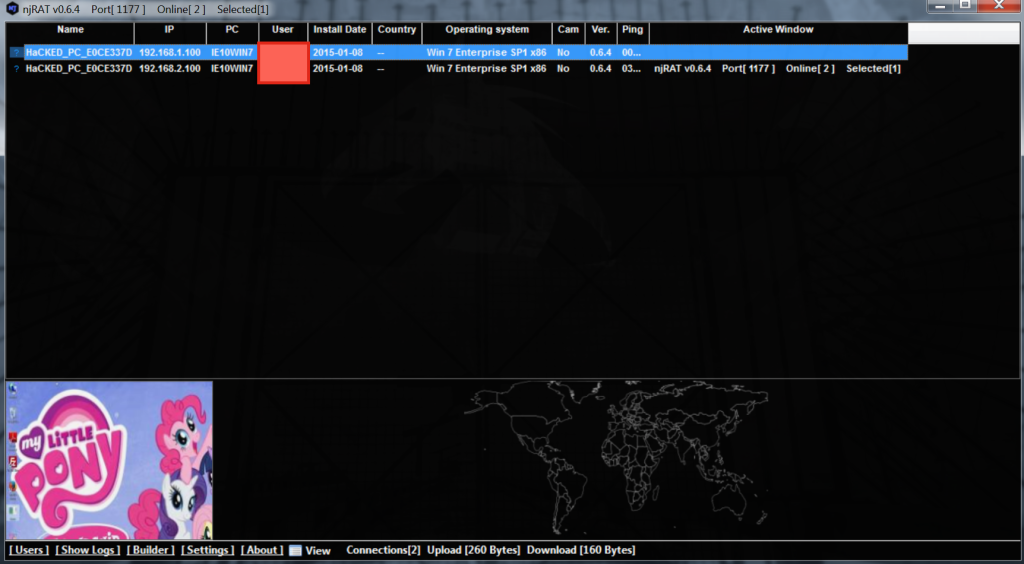Click the About link
The width and height of the screenshot is (1024, 564).
pos(262,550)
